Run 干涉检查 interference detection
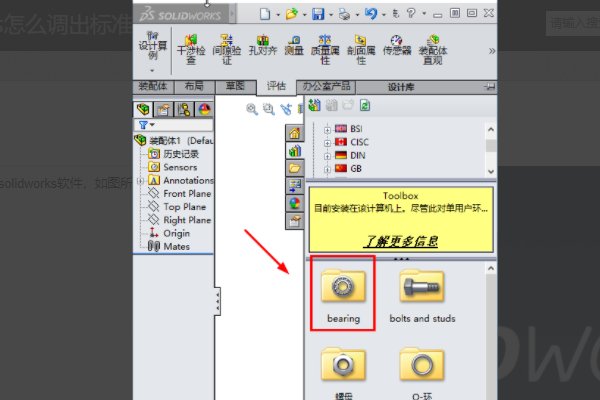 [191, 49]
